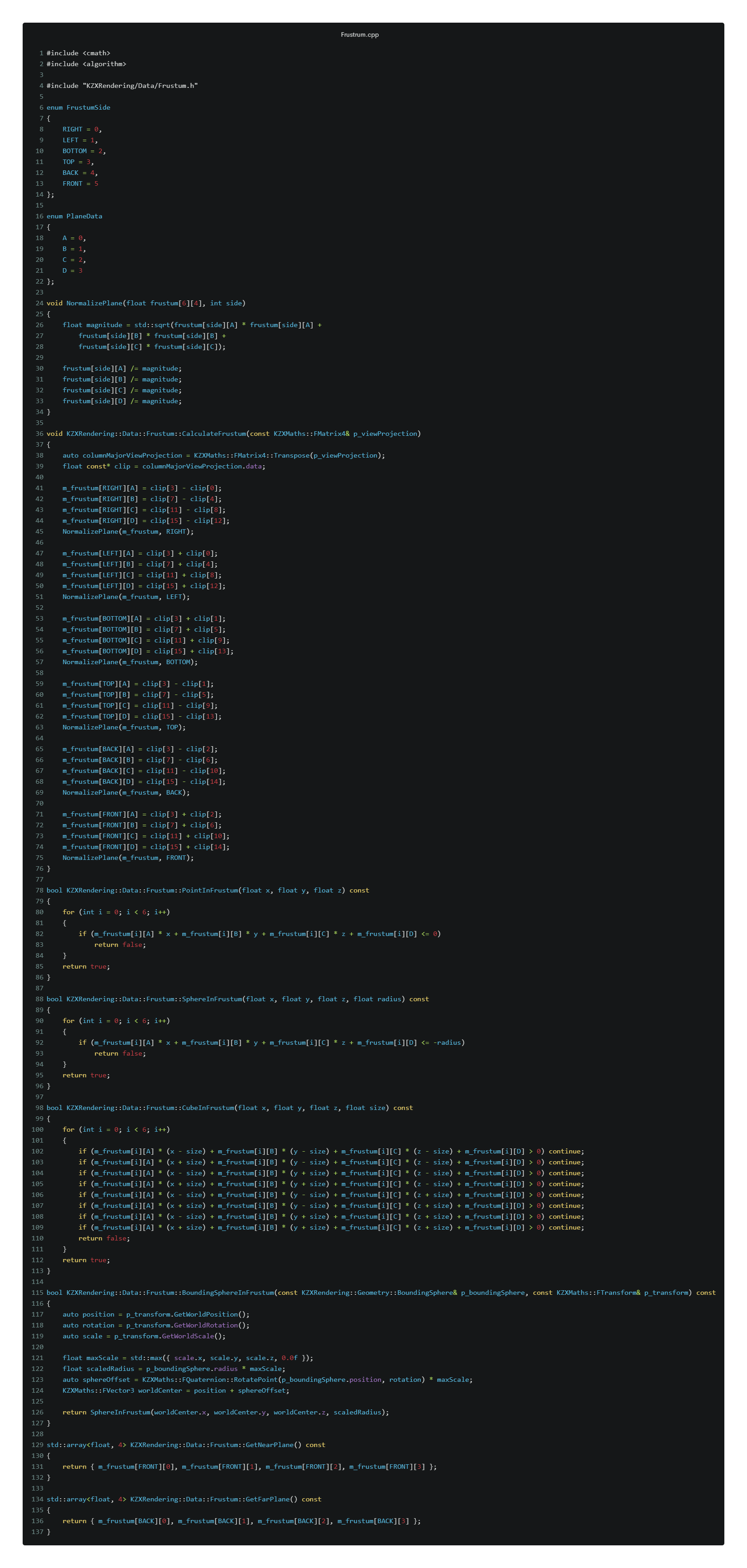
Task: Select the RIGHT enum value
Action: point(72,129)
